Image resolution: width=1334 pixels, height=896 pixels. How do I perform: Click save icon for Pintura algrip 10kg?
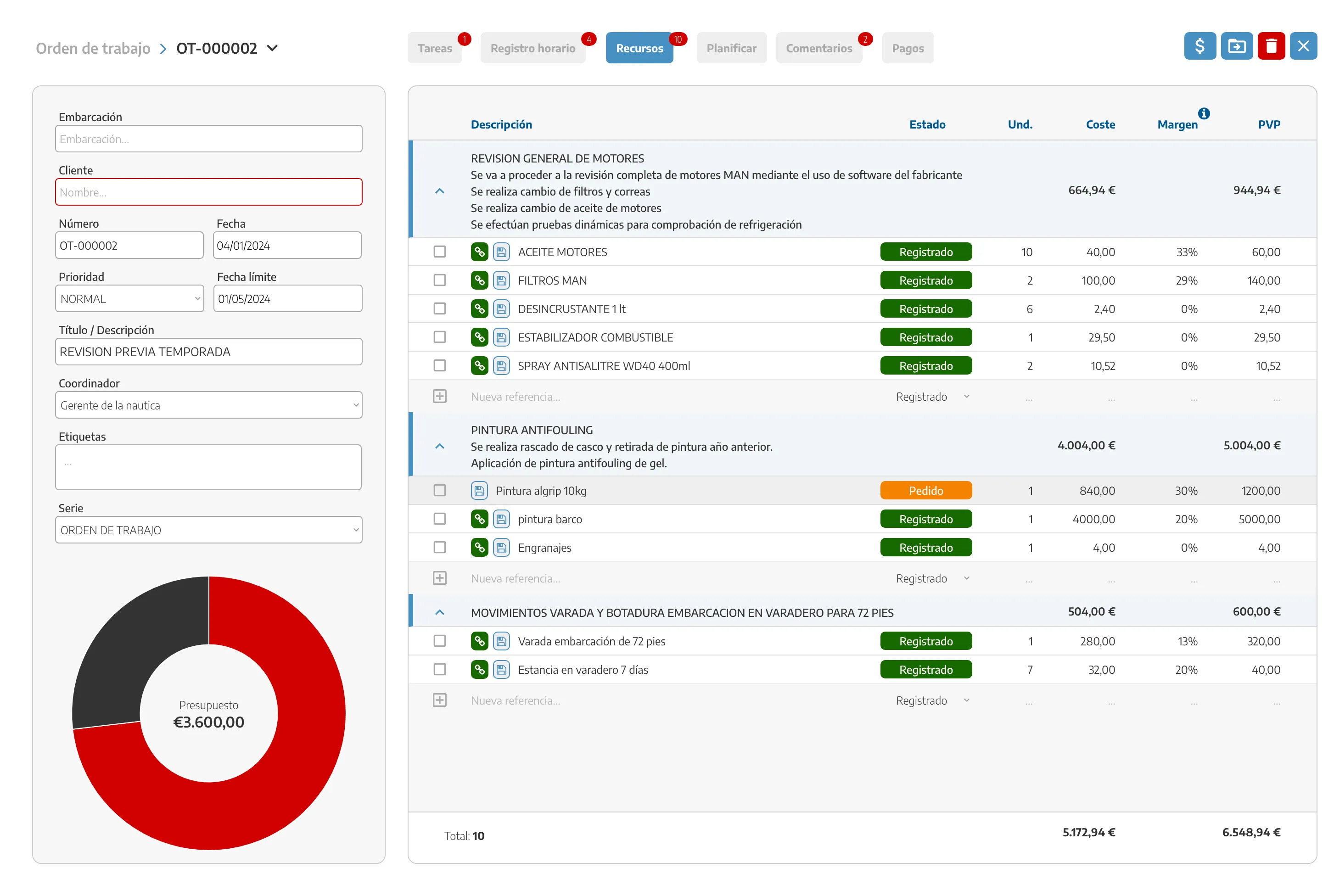479,491
